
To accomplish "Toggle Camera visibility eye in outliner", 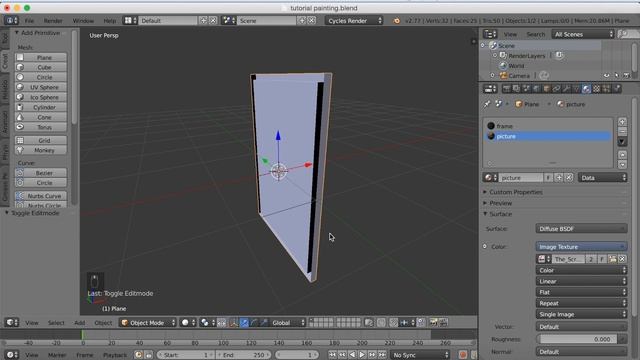I will coord(607,76).
